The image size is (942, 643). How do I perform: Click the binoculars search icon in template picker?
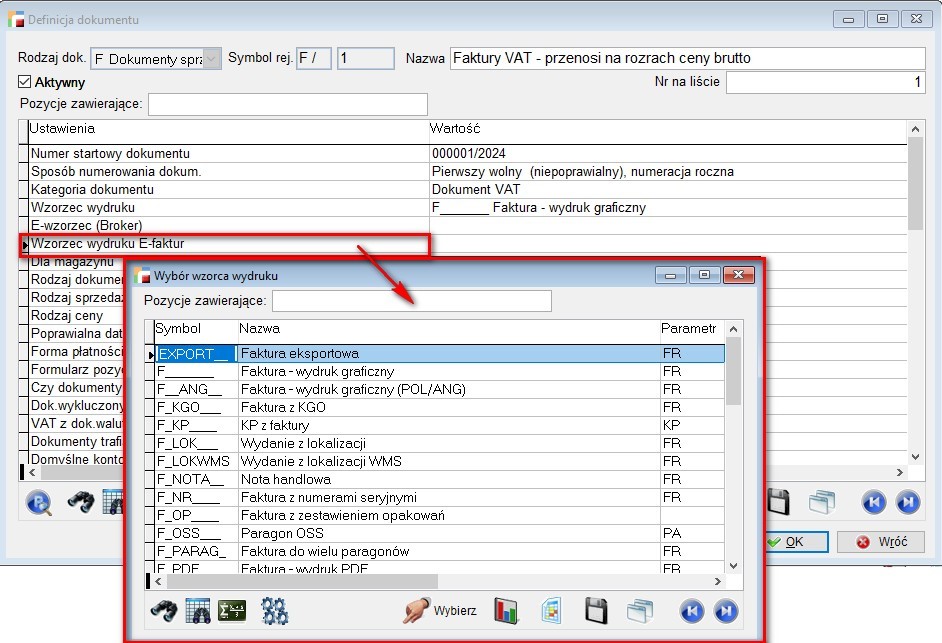(163, 609)
